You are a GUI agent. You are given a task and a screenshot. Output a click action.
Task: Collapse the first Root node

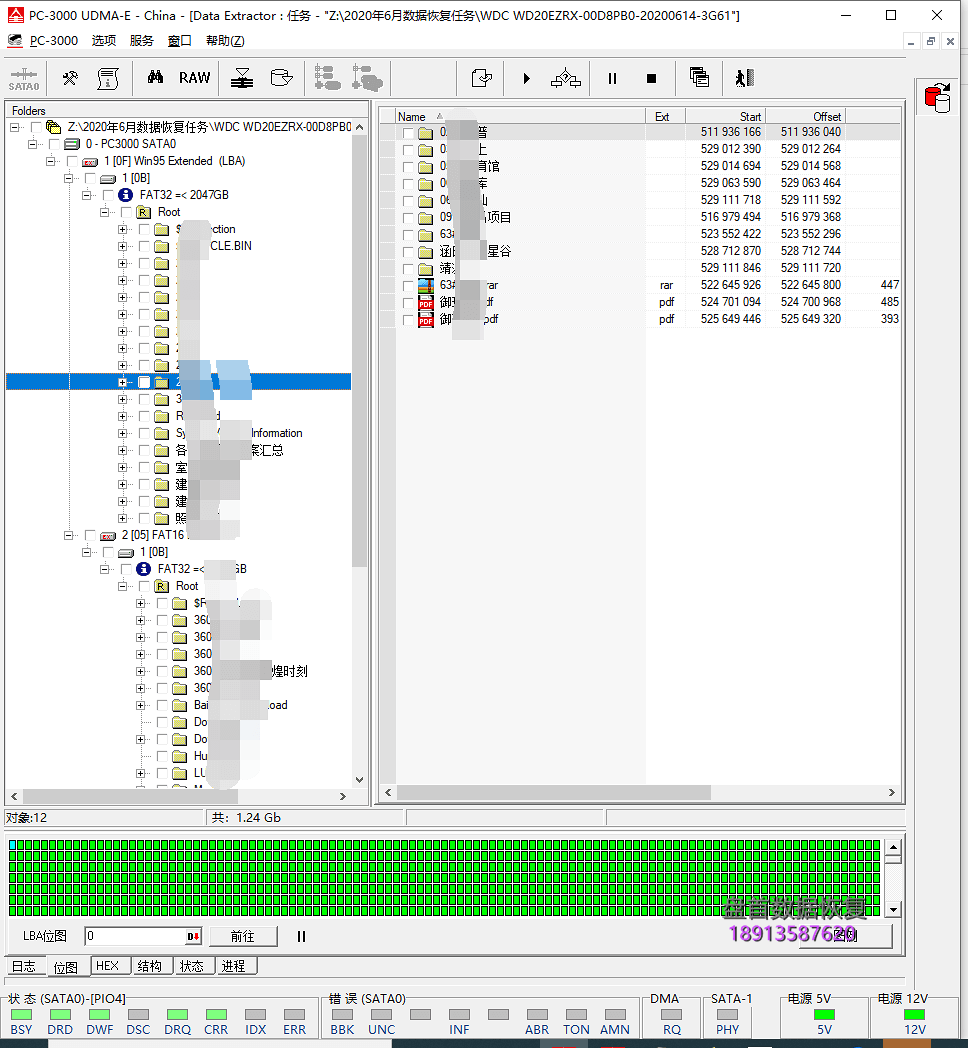pos(105,212)
